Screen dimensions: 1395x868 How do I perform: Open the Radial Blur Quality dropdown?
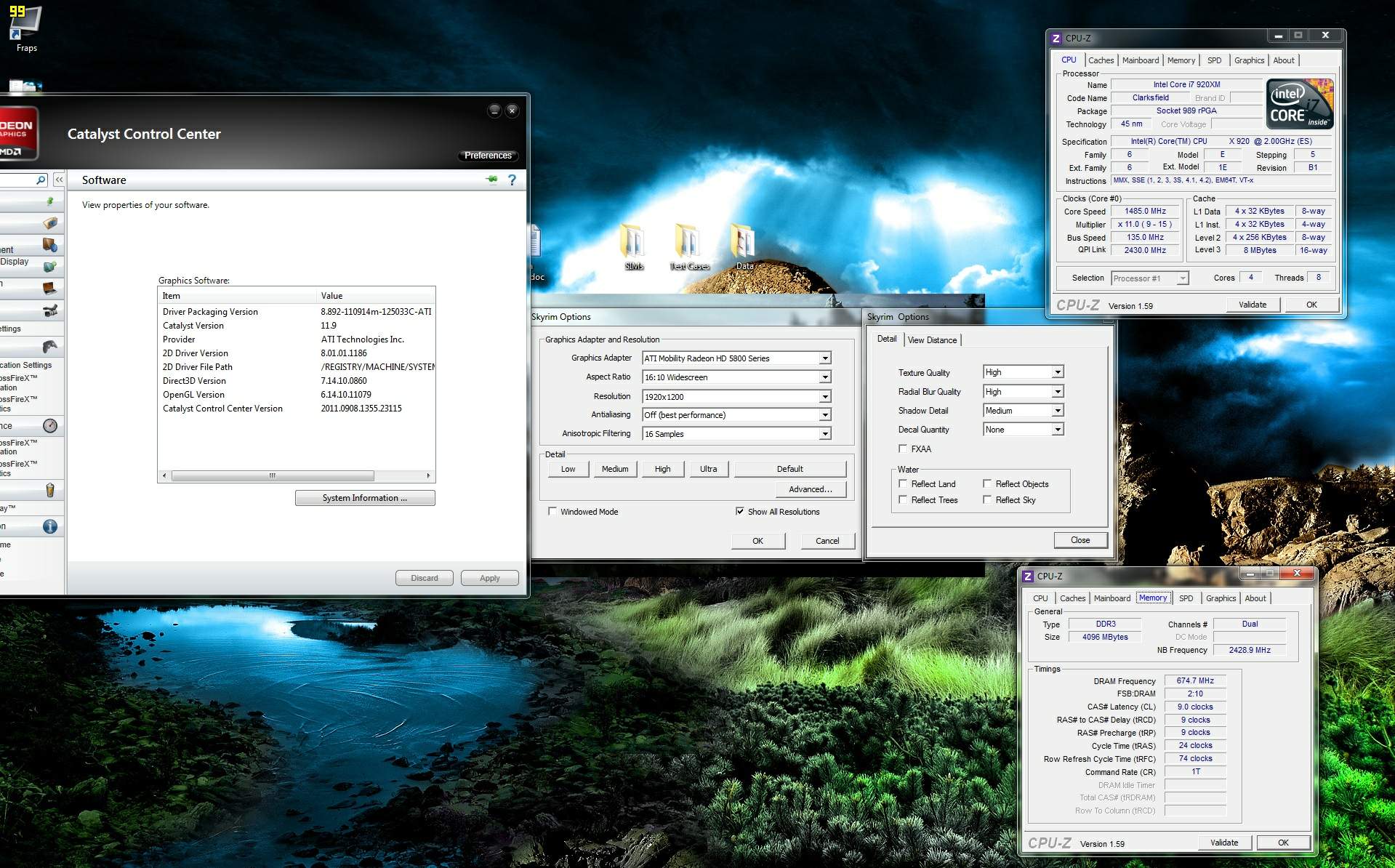(x=1024, y=391)
